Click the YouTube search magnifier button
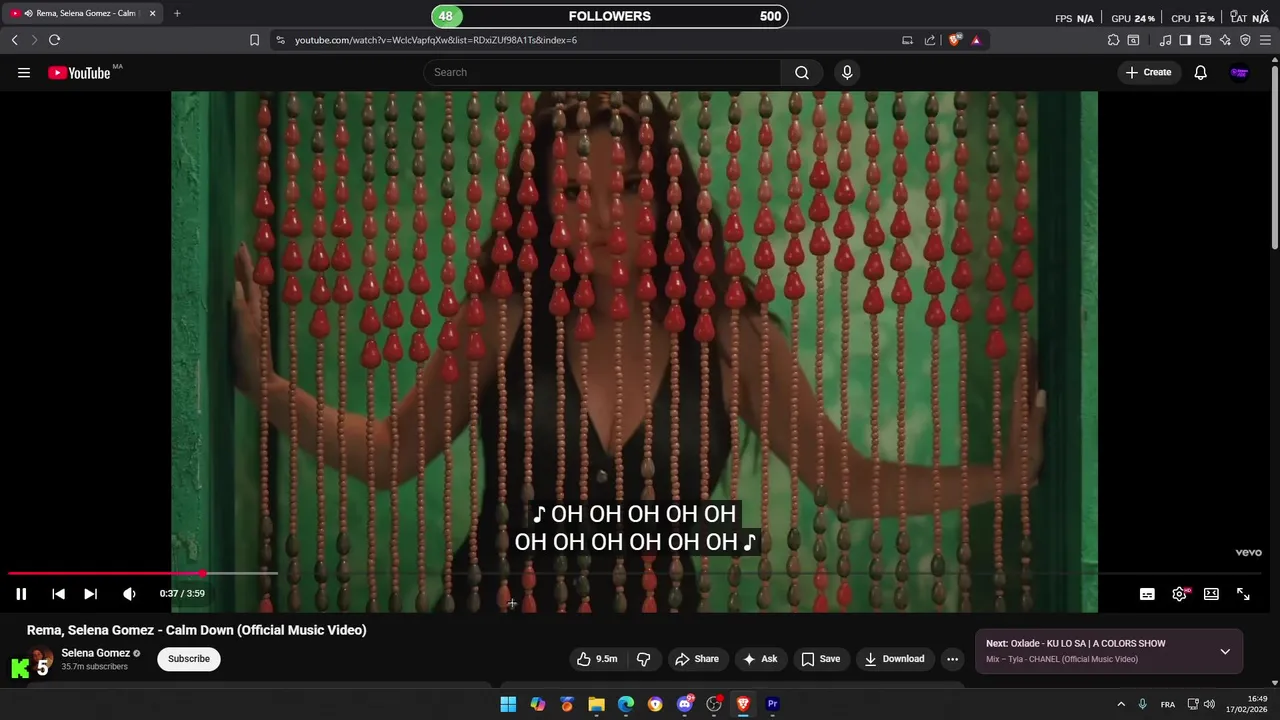This screenshot has height=720, width=1280. 801,72
